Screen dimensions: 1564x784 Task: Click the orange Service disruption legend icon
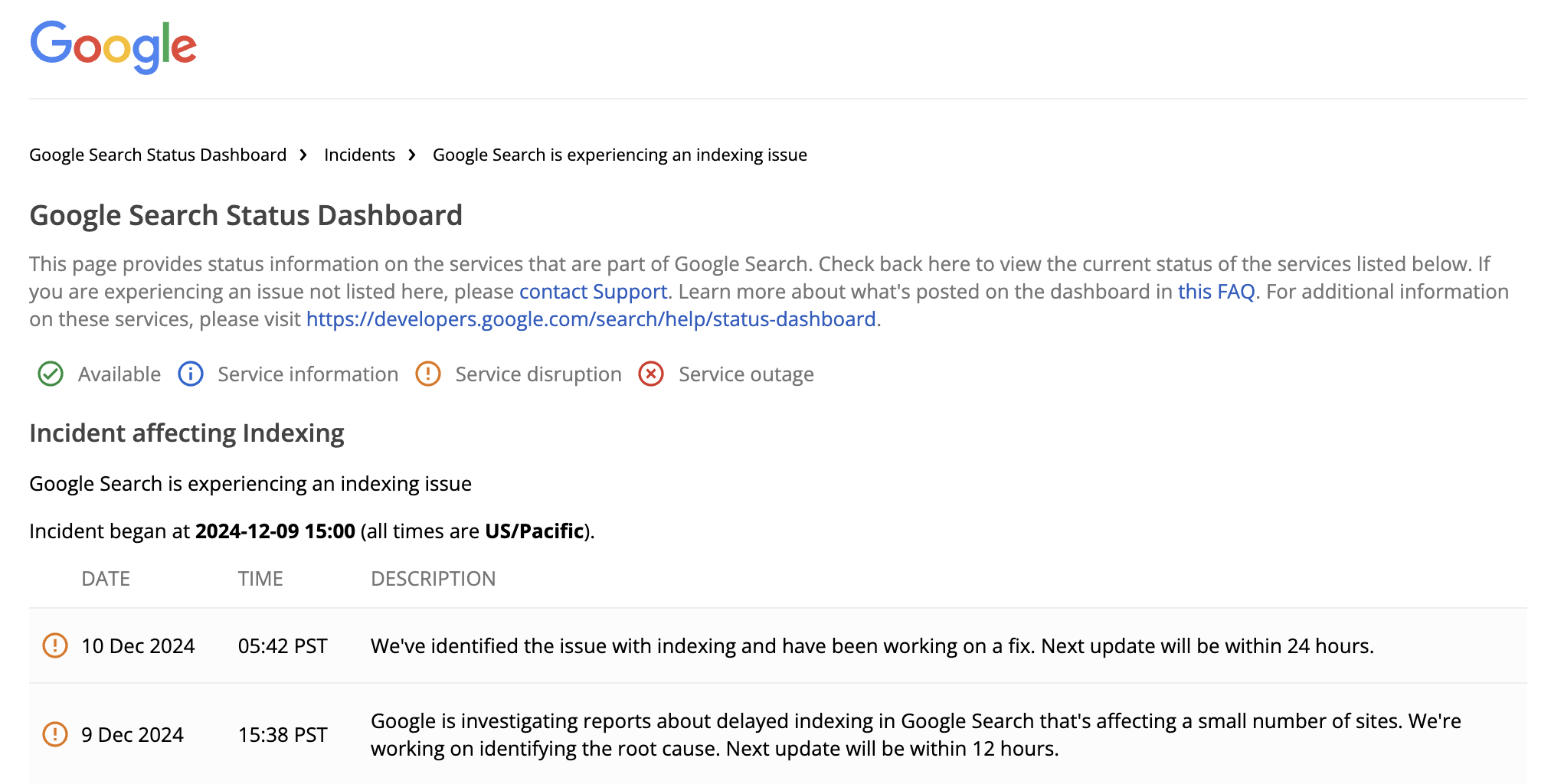point(428,374)
